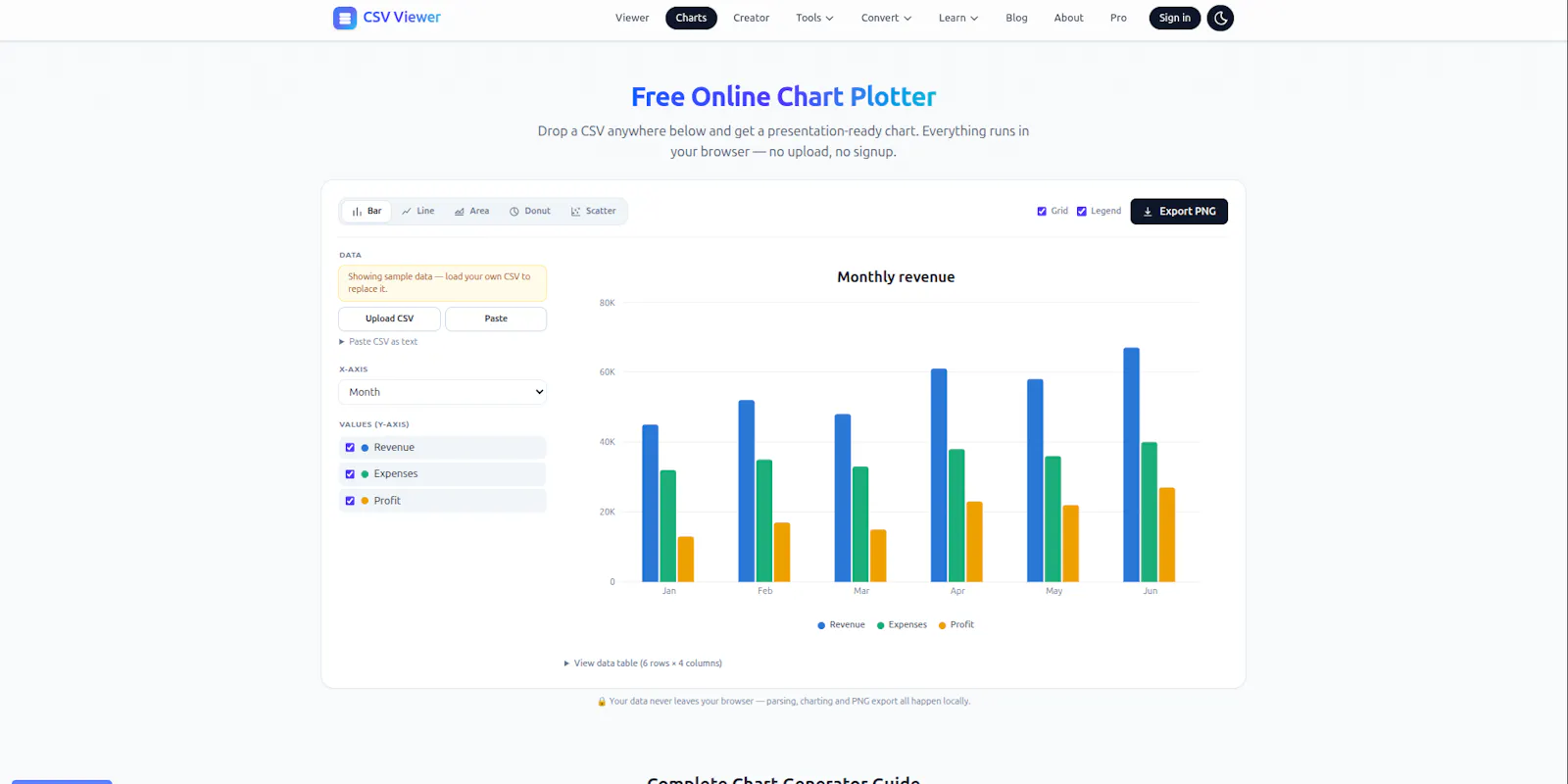
Task: Open the About page
Action: [x=1068, y=18]
